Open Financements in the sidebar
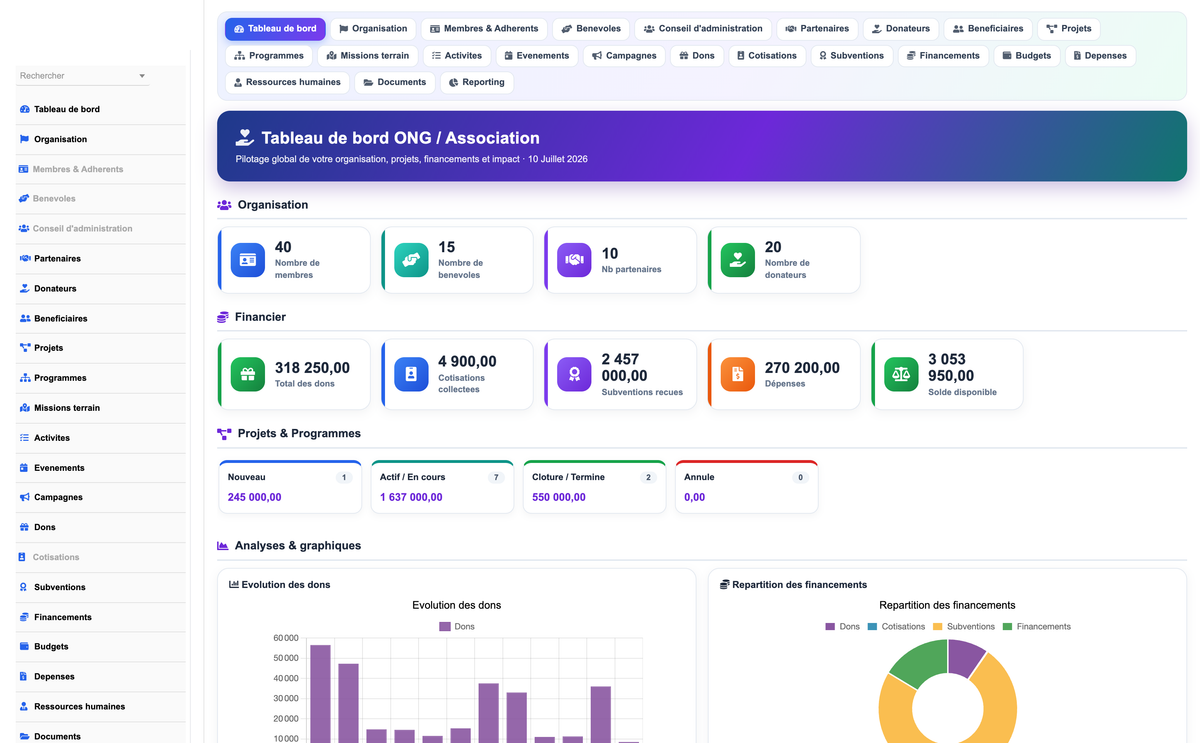1200x743 pixels. pos(101,617)
